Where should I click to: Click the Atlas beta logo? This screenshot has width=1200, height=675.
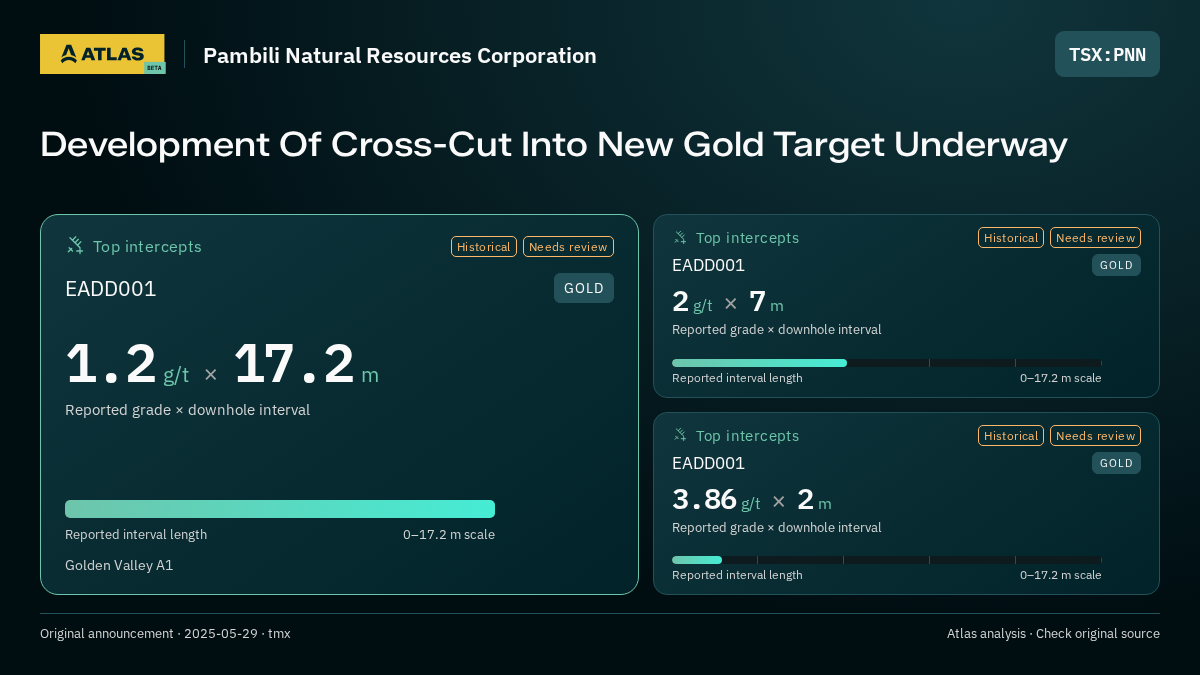[x=102, y=54]
